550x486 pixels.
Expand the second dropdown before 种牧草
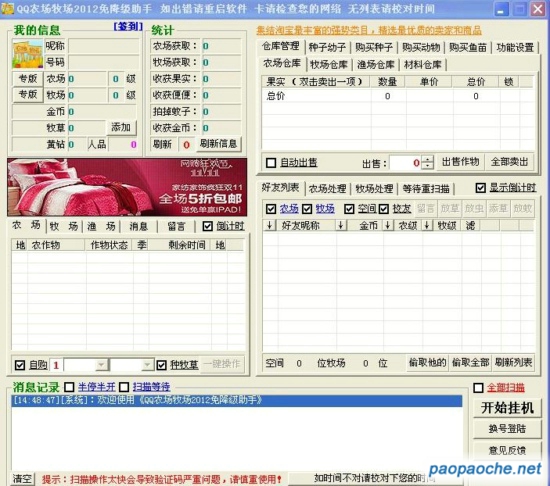(147, 365)
